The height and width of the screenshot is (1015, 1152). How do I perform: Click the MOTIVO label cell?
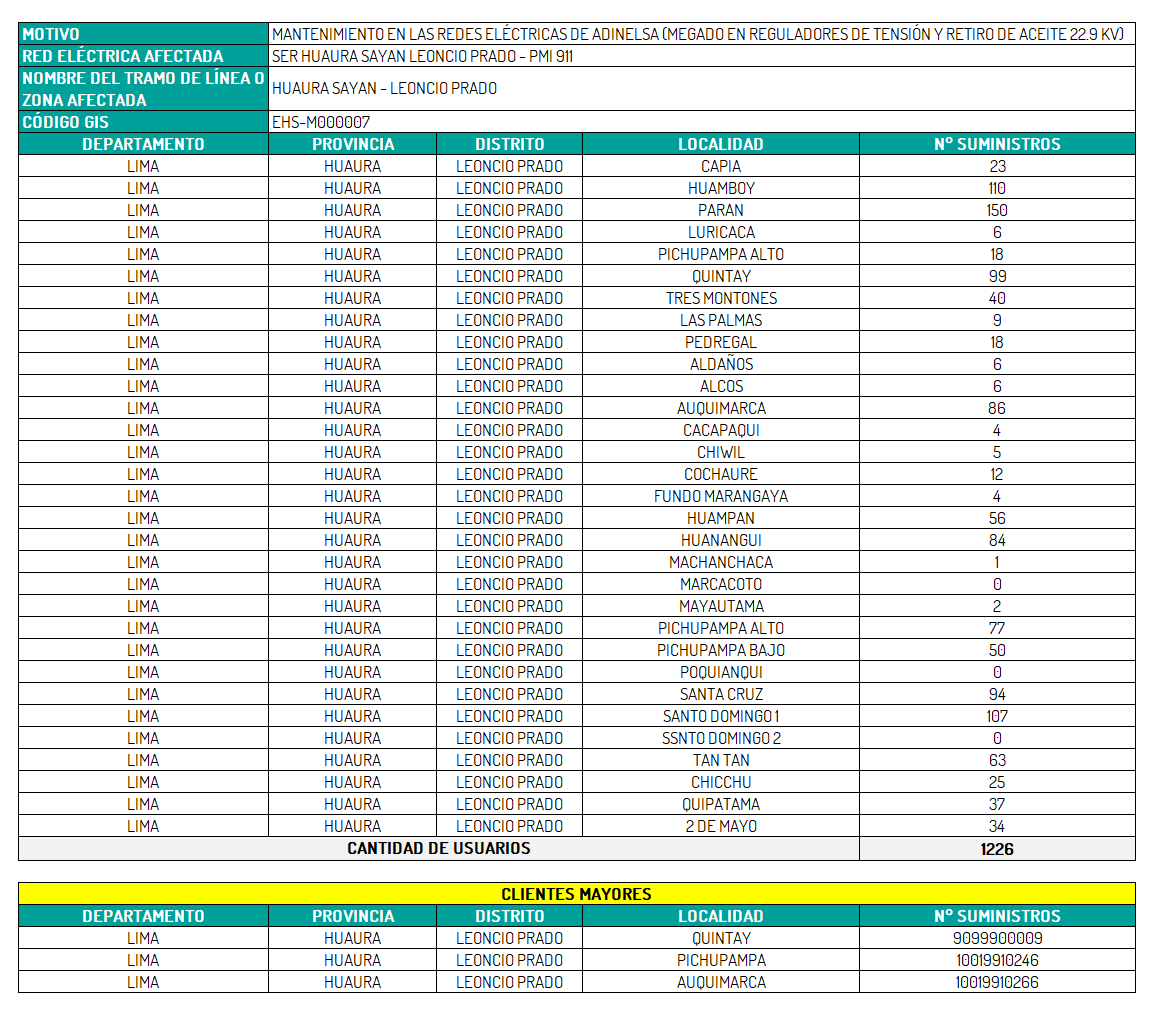click(143, 34)
